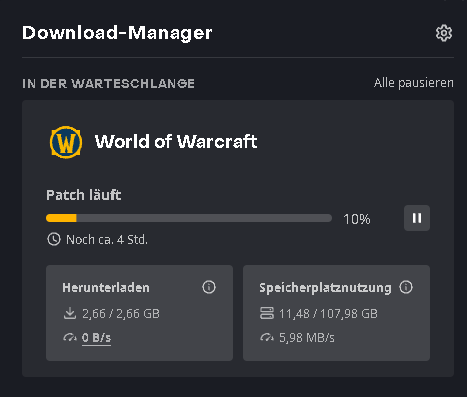Click the clock icon beside remaining time

pos(54,239)
